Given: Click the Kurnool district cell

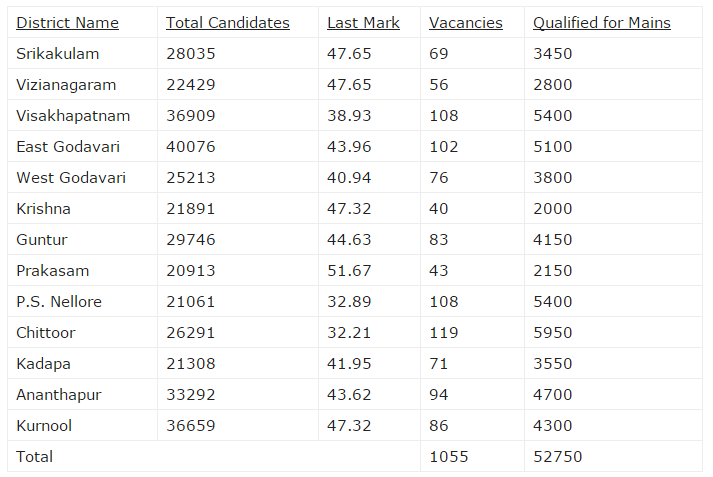Looking at the screenshot, I should click(44, 426).
